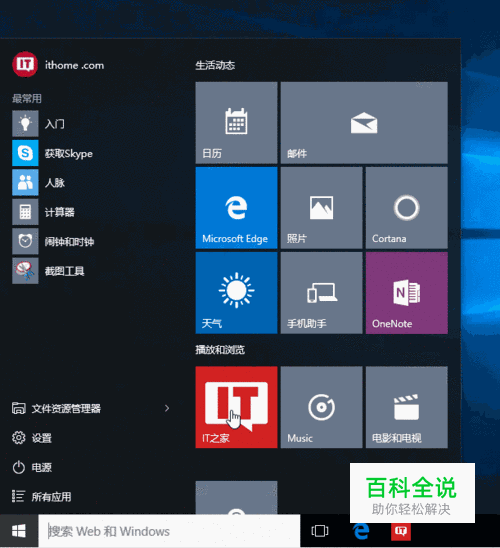Click in the 搜索 Web 和 Windows search box
Image resolution: width=500 pixels, height=548 pixels.
[x=169, y=531]
